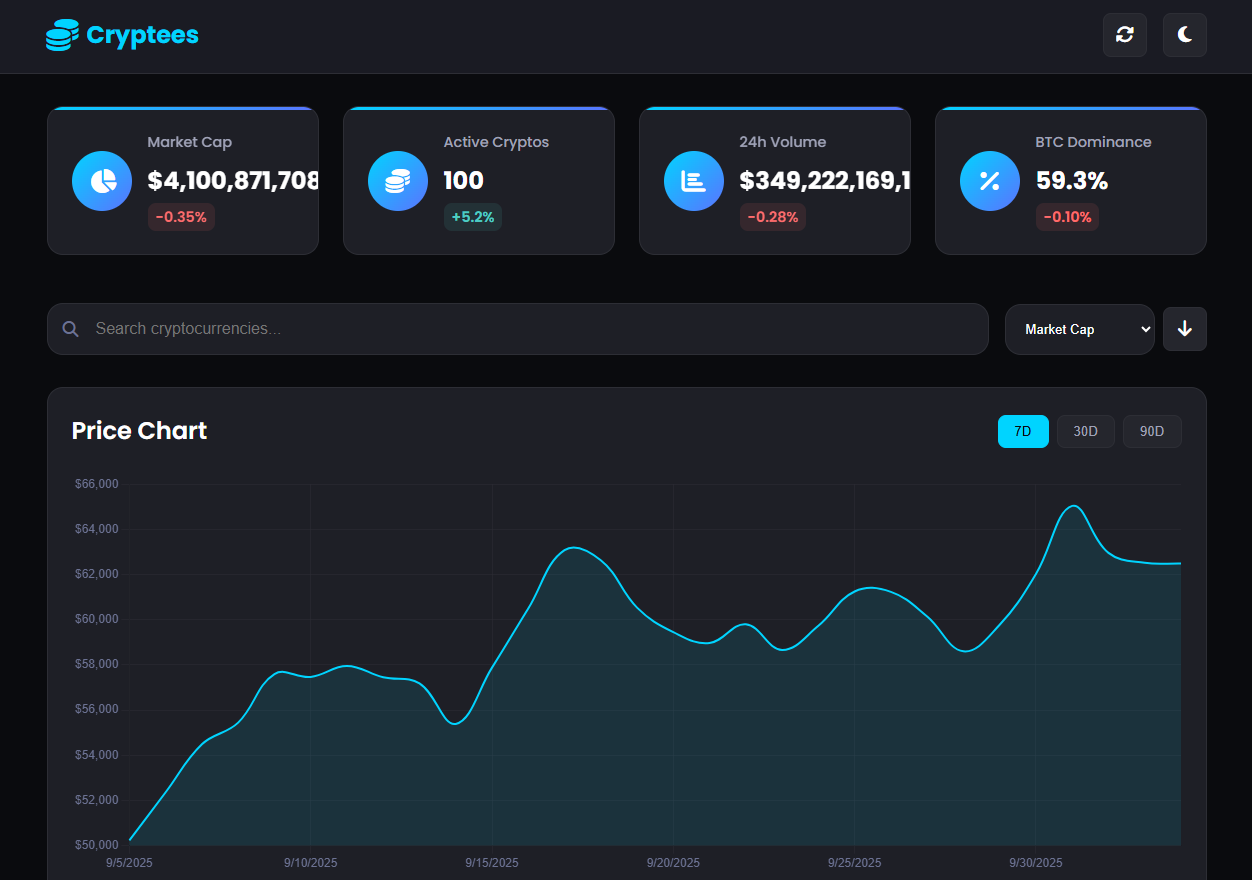Click the +5.2% Active Cryptos badge
This screenshot has height=880, width=1252.
click(x=473, y=217)
